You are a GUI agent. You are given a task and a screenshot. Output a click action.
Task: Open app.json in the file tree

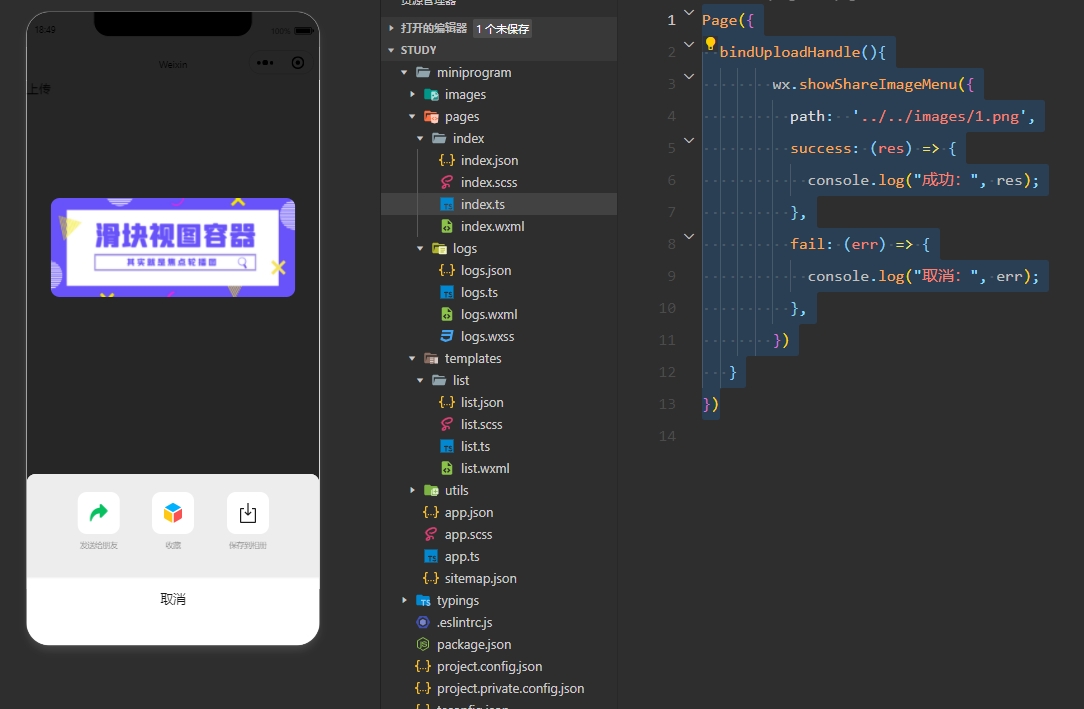click(x=468, y=512)
